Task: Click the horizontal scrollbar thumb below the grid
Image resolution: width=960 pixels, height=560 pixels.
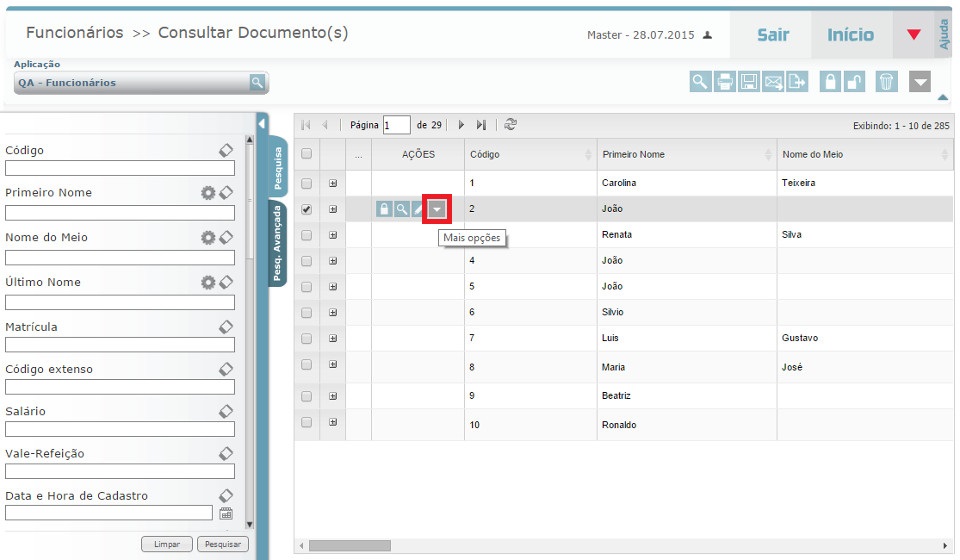Action: point(350,545)
